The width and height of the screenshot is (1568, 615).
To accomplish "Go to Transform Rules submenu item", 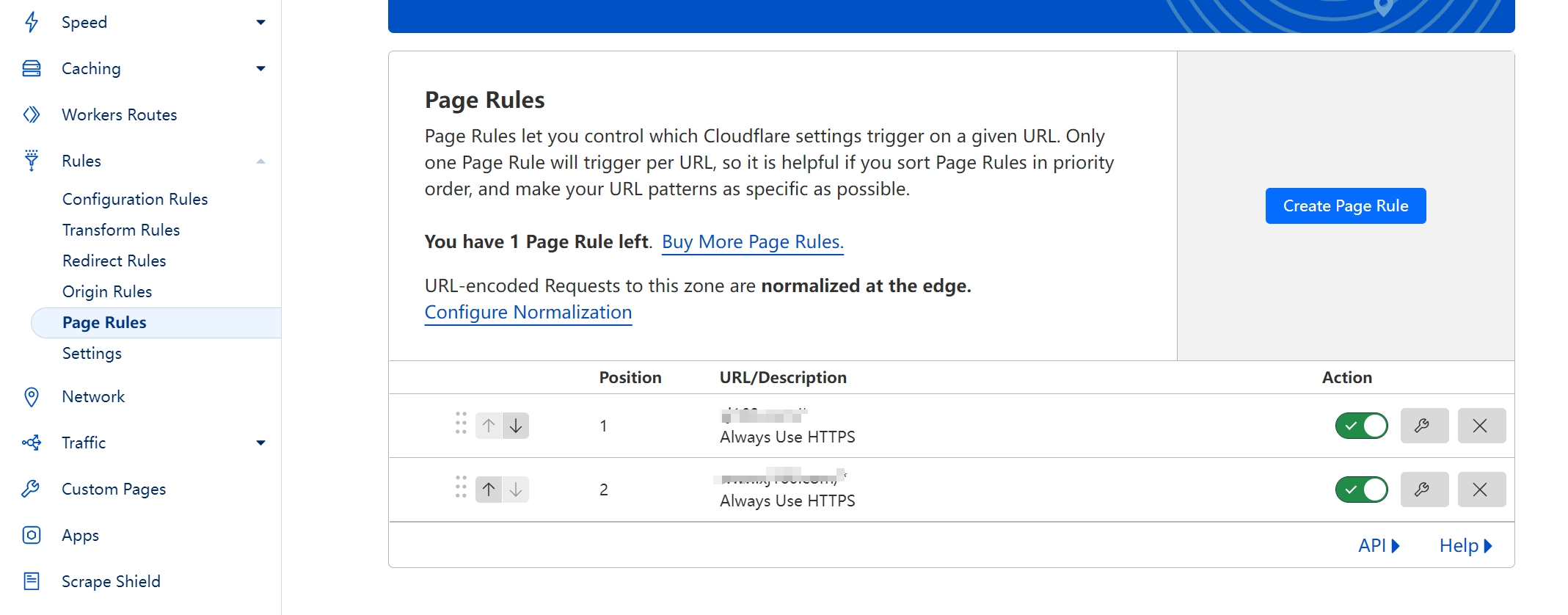I will click(121, 230).
